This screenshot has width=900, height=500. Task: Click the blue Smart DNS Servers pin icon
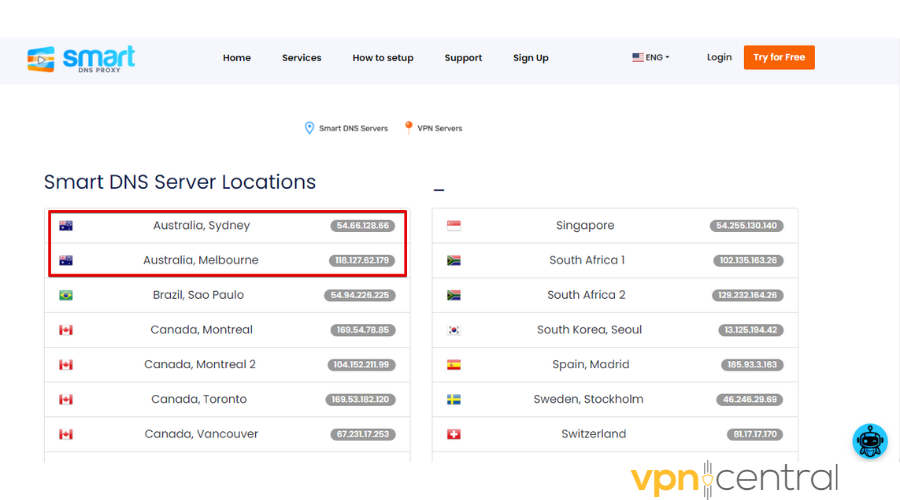[309, 128]
